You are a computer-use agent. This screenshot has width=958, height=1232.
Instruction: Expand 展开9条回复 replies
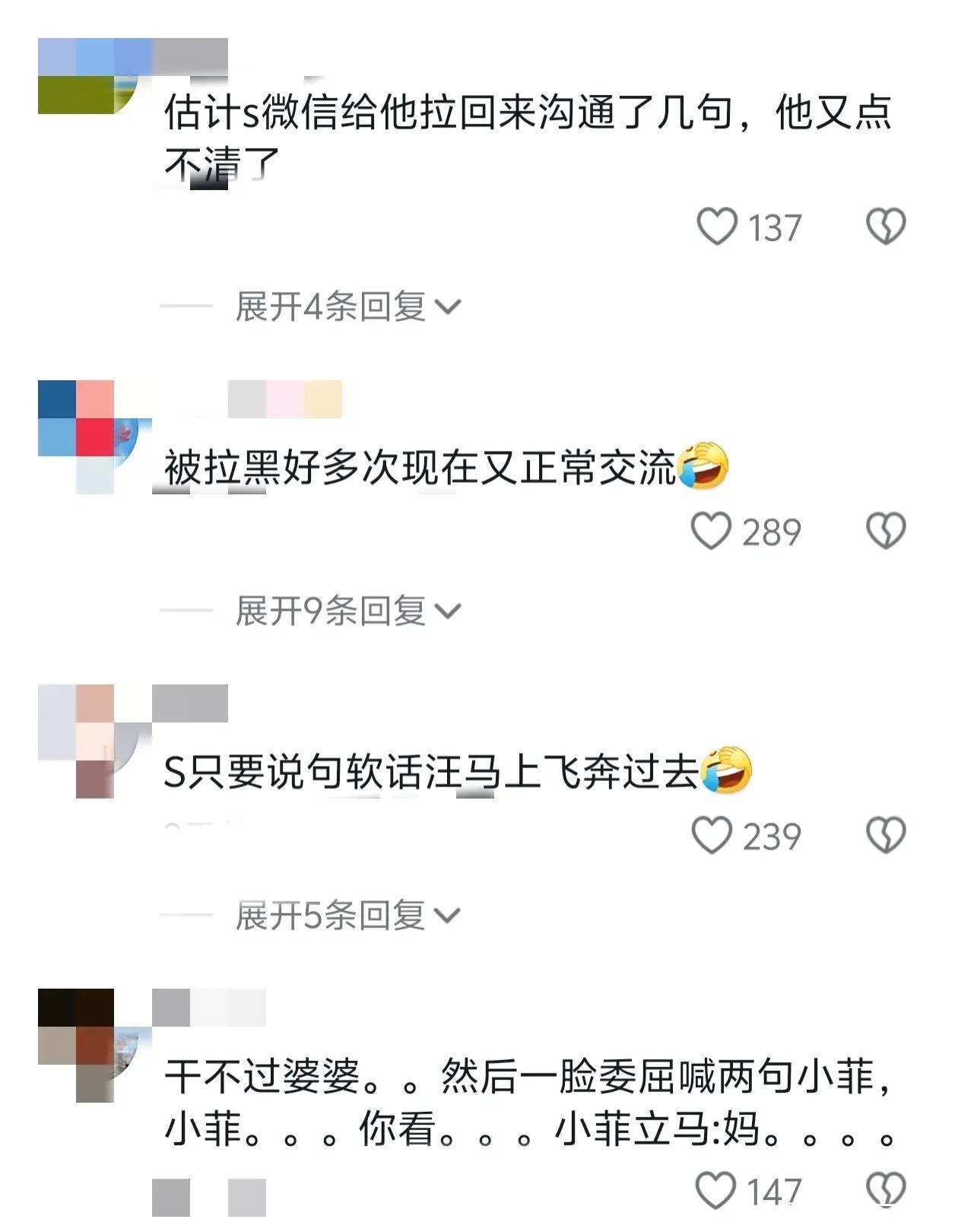click(348, 611)
